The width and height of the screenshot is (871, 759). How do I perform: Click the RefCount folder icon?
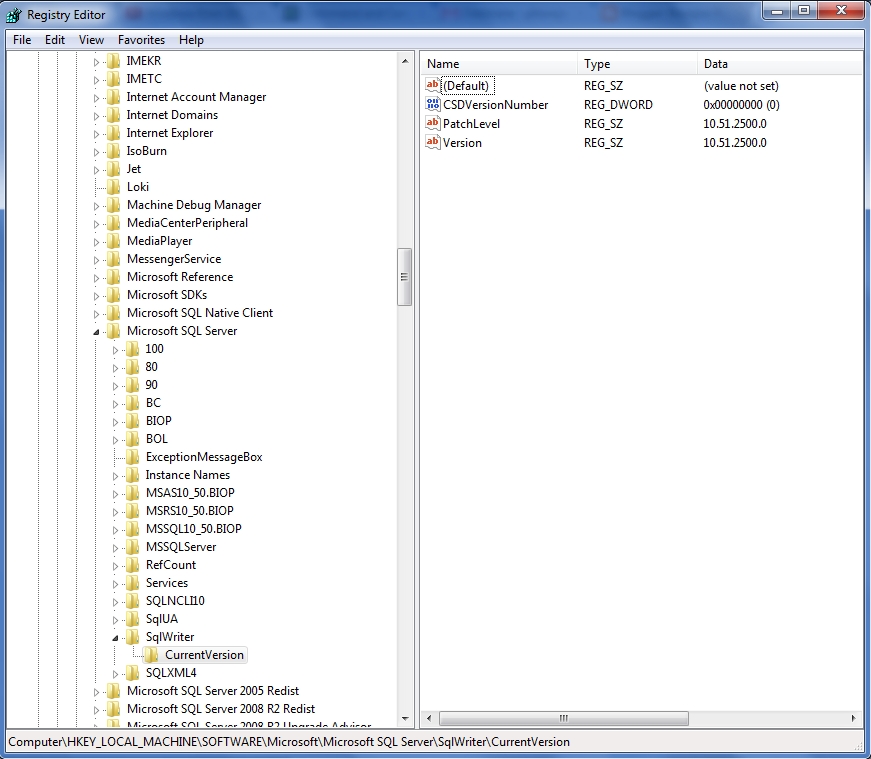(x=132, y=565)
